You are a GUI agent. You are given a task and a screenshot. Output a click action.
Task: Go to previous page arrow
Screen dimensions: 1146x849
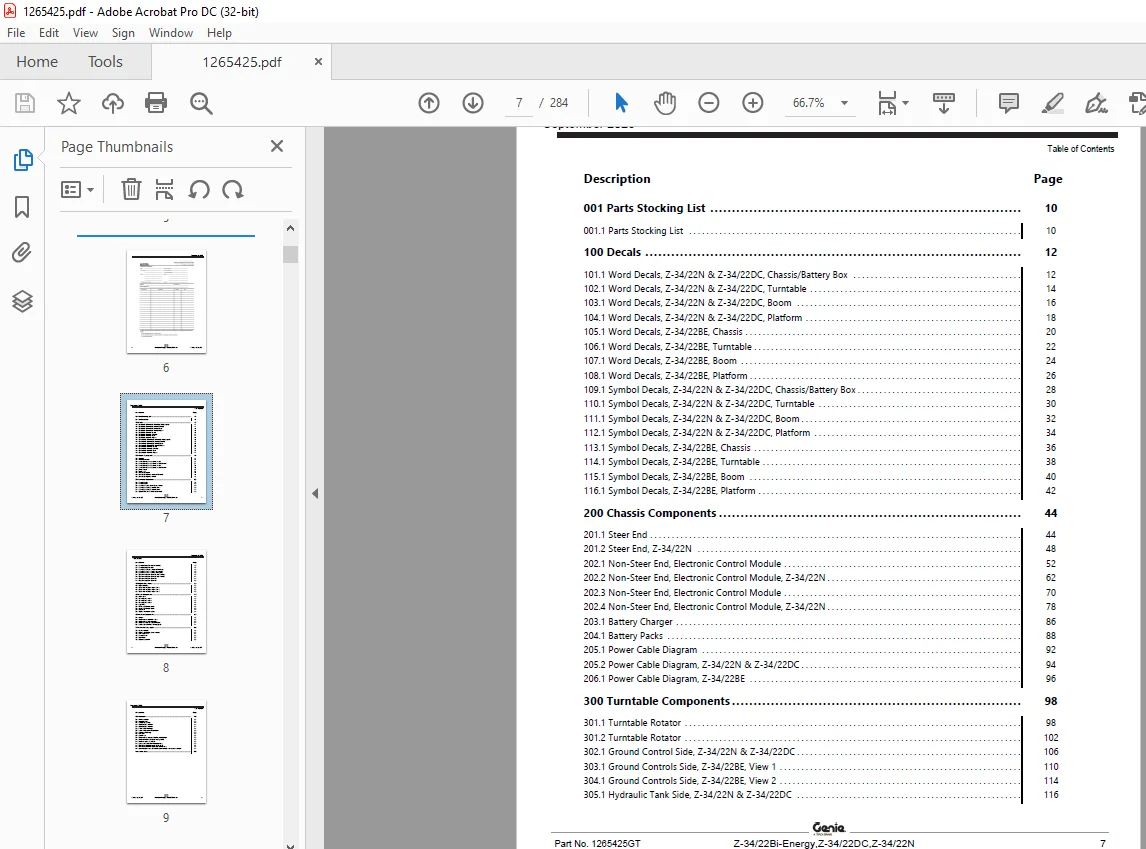point(429,103)
